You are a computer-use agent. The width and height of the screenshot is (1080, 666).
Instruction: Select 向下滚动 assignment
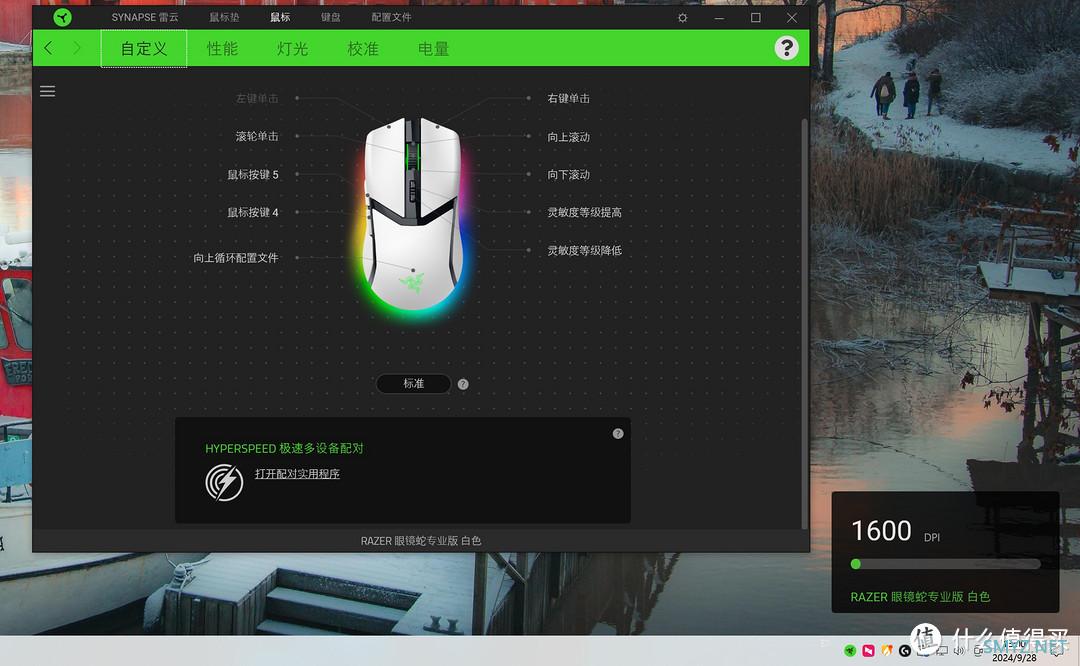pyautogui.click(x=568, y=174)
